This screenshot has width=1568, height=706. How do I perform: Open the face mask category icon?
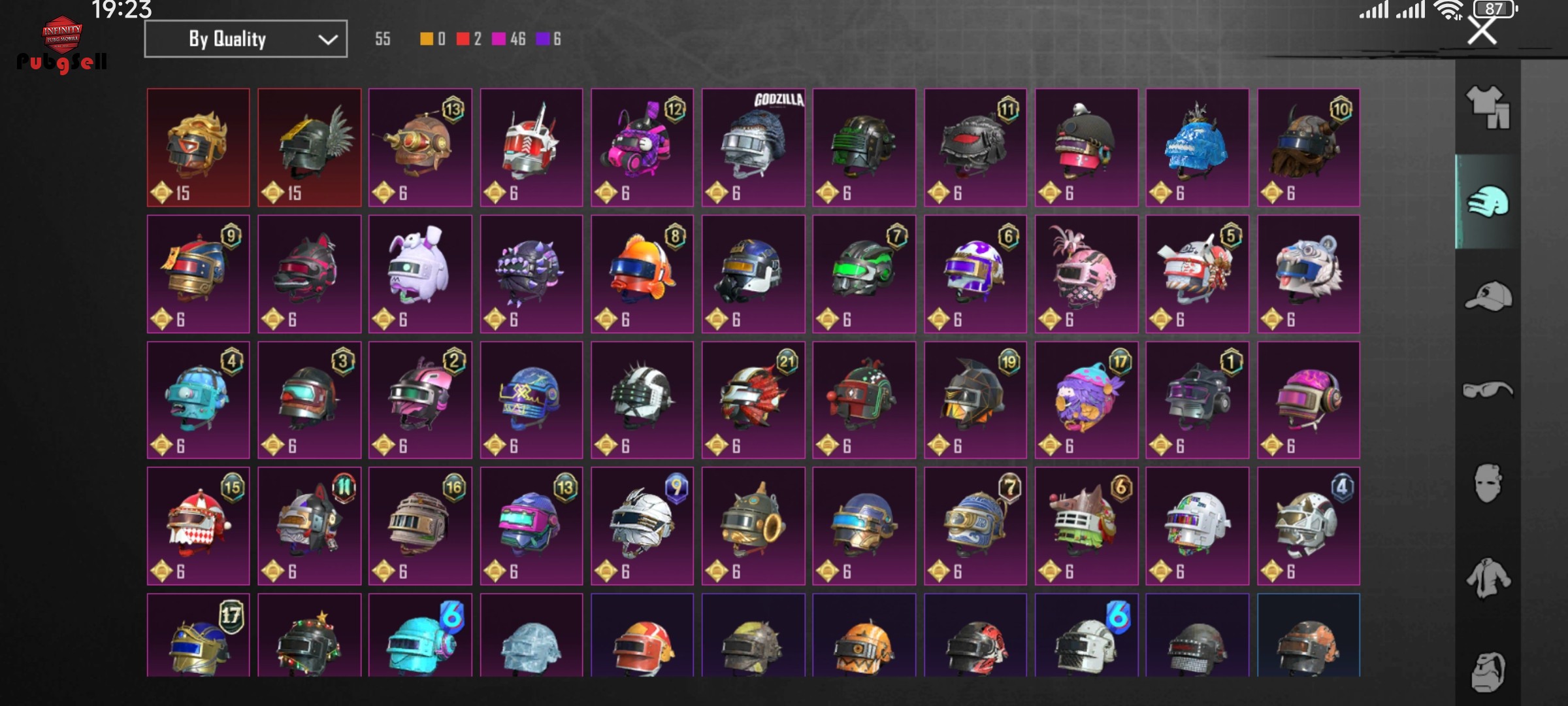[x=1488, y=484]
